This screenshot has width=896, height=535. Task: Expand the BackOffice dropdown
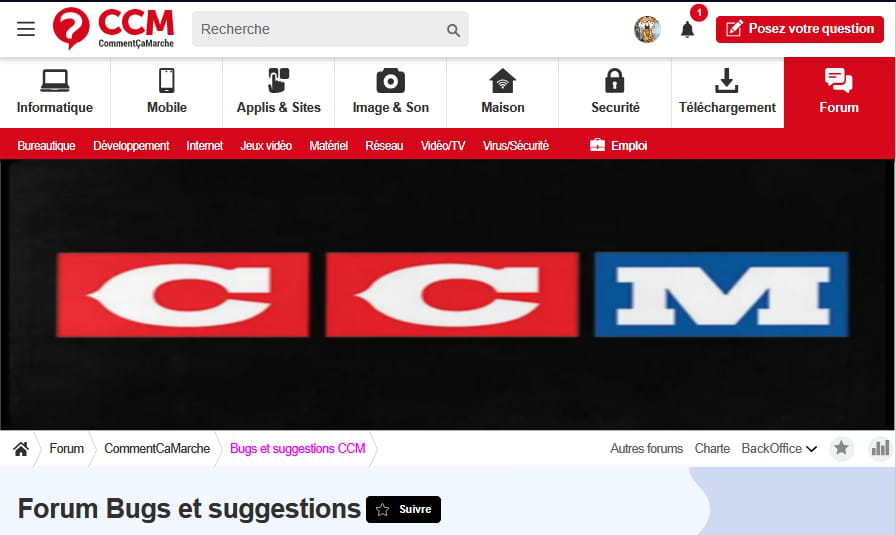[x=779, y=449]
